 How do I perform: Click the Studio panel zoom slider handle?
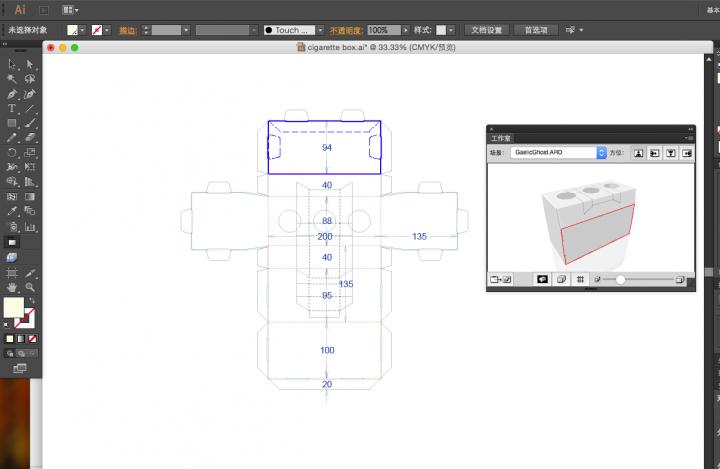coord(620,279)
